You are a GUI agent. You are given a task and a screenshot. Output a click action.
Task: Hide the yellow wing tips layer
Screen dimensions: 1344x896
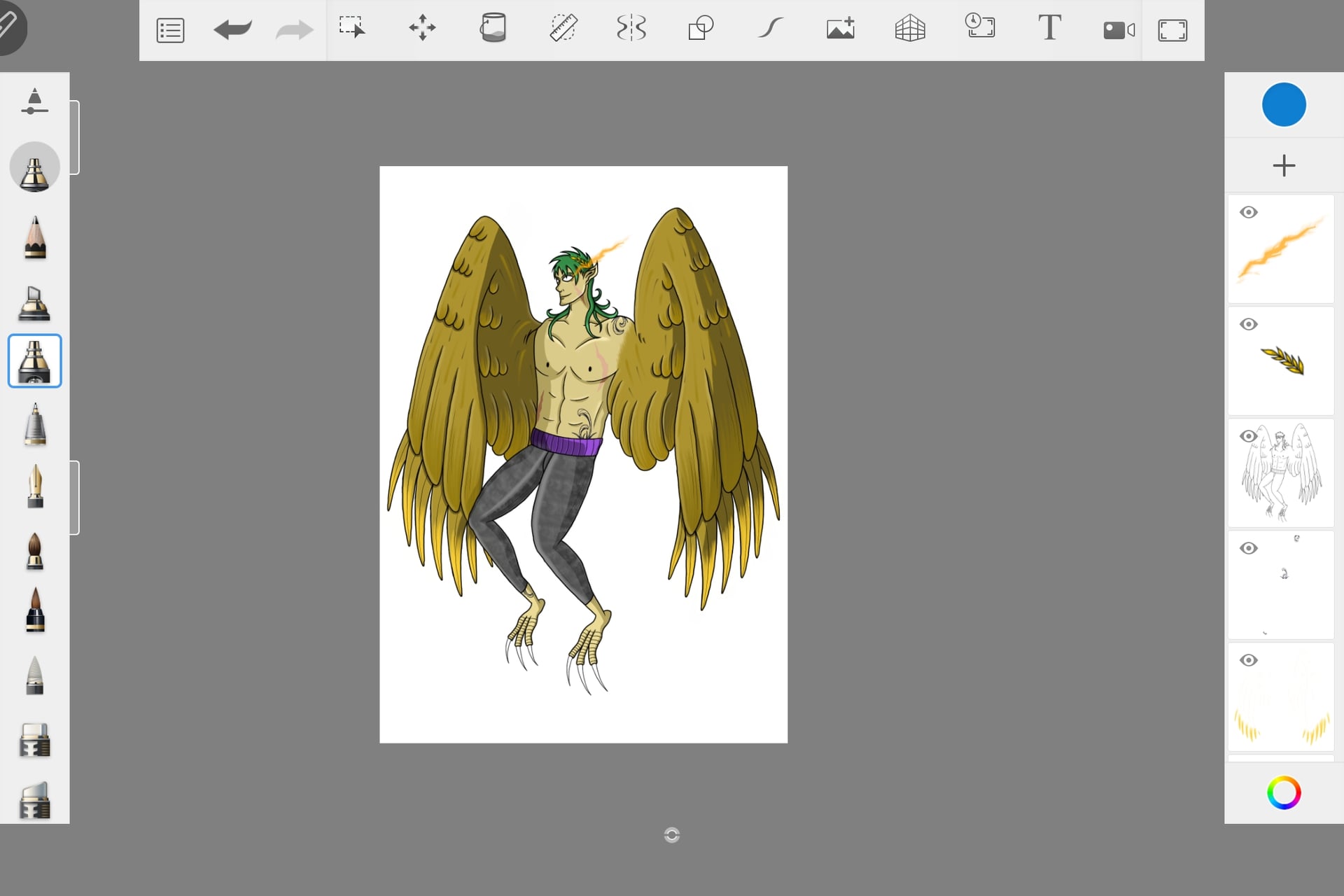click(x=1249, y=660)
